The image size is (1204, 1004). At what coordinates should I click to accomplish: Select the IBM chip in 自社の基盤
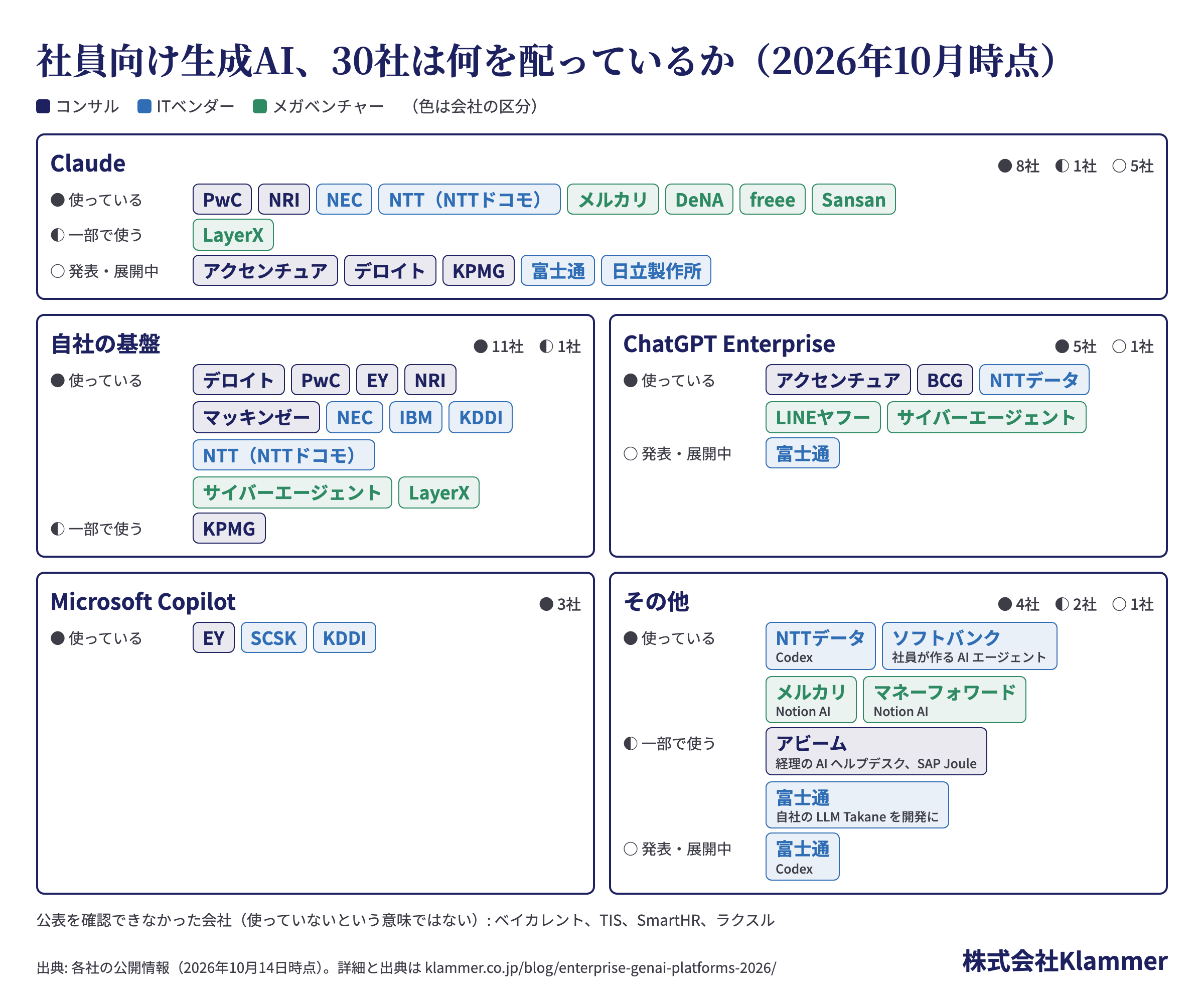tap(416, 417)
